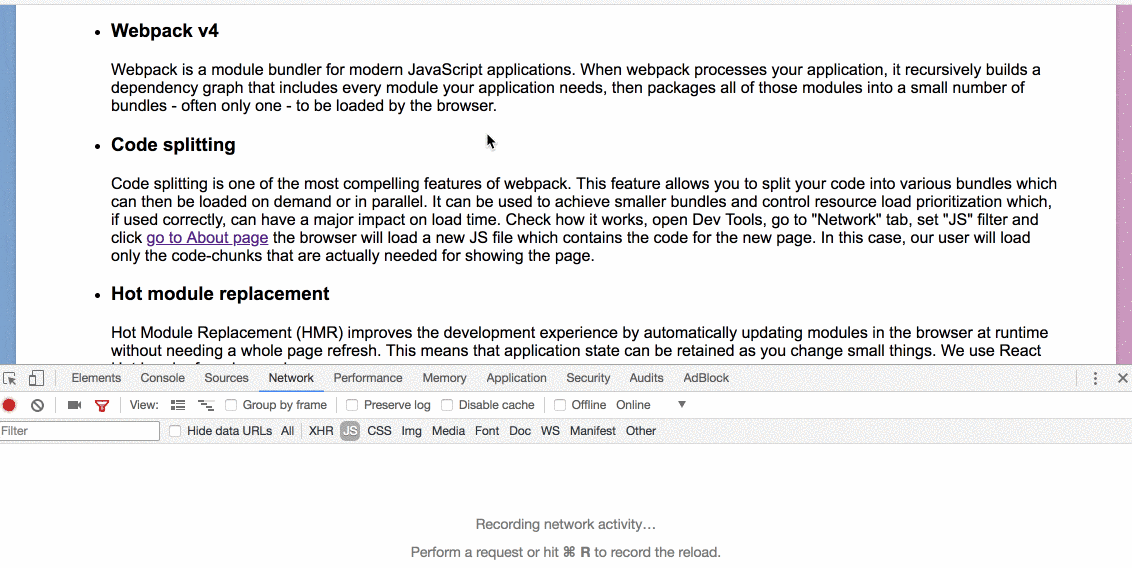This screenshot has height=568, width=1132.
Task: Open the Performance tab
Action: [x=367, y=378]
